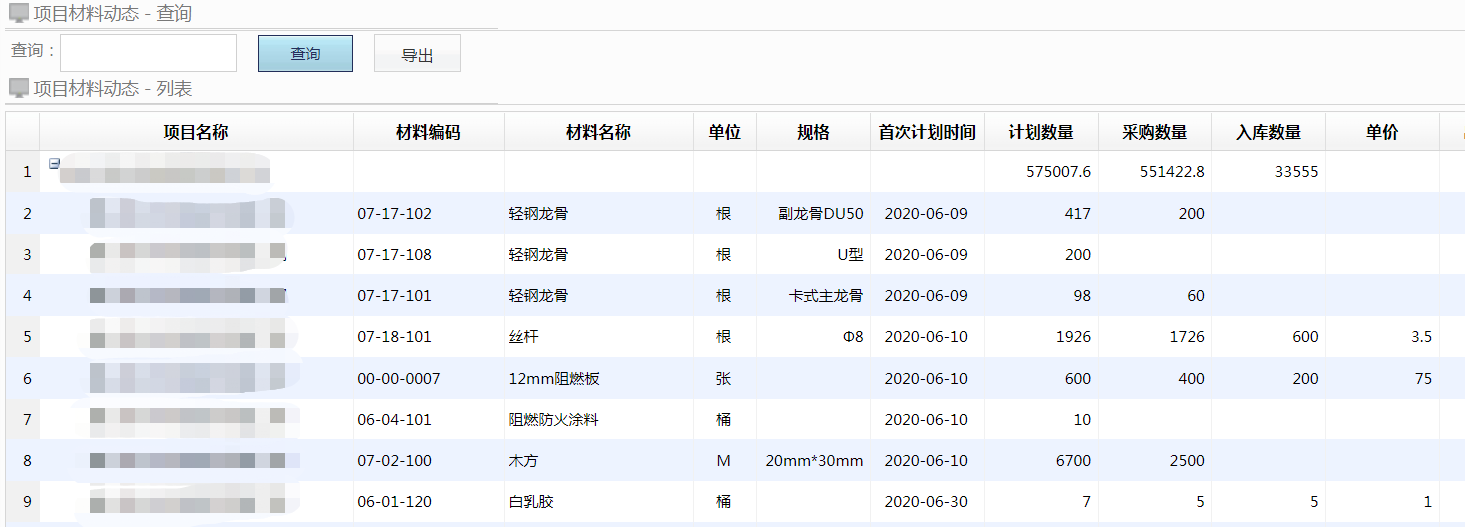This screenshot has height=527, width=1465.
Task: Select the 丝杆 material row
Action: (x=523, y=337)
